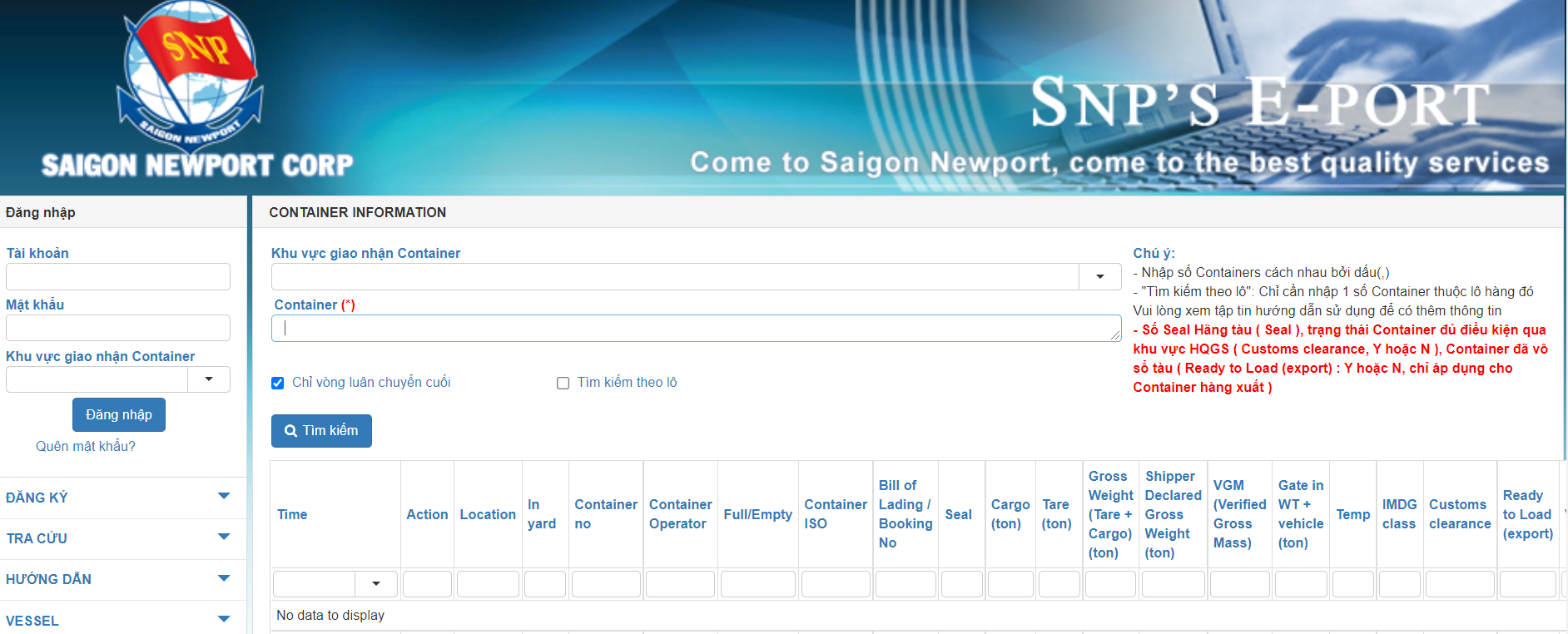This screenshot has width=1568, height=634.
Task: Click the Container no filter field
Action: [606, 584]
